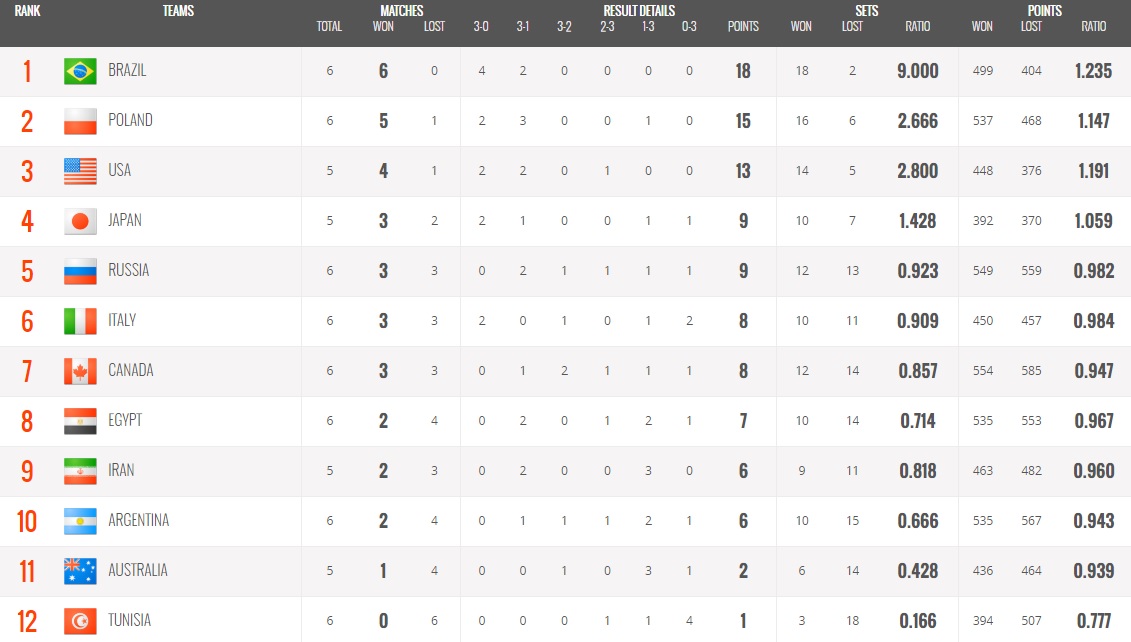Click the USA flag icon

tap(80, 171)
